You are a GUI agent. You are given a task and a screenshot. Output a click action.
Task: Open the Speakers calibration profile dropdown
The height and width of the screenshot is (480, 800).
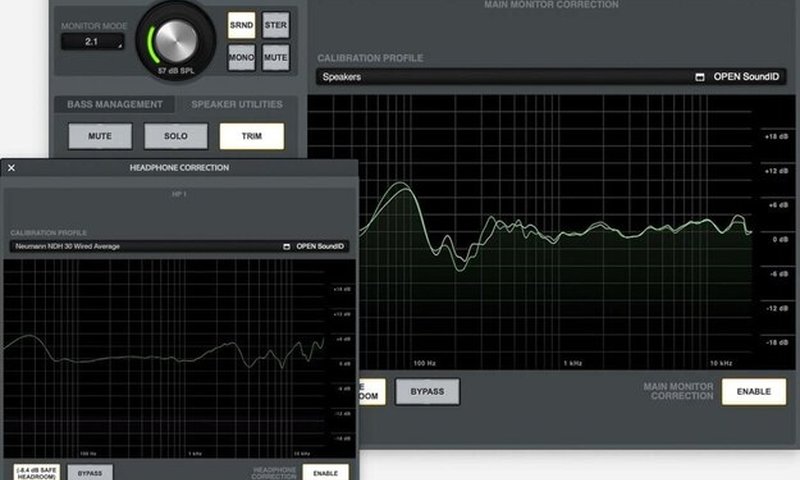pos(500,77)
